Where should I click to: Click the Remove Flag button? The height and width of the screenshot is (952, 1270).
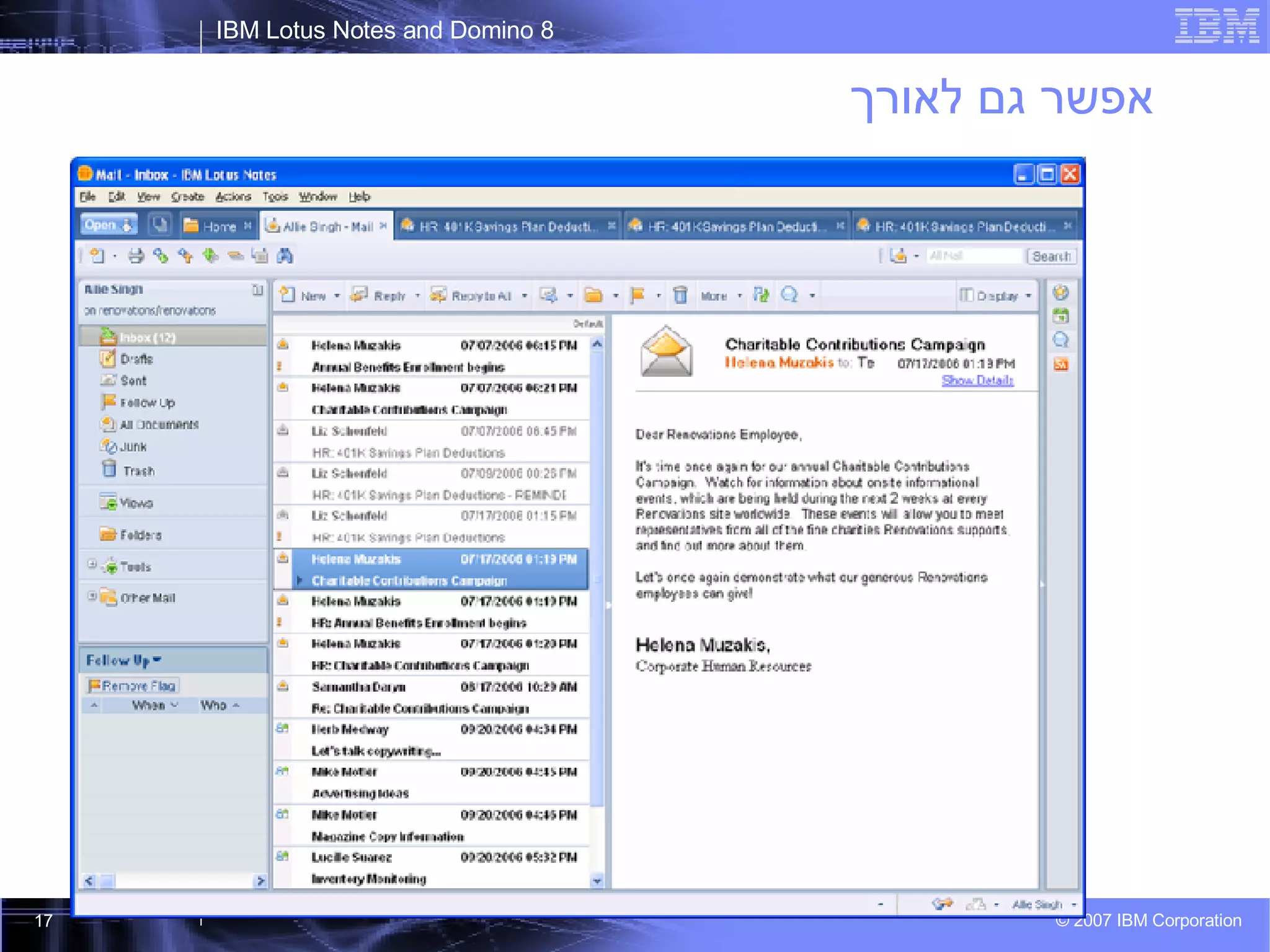click(133, 685)
